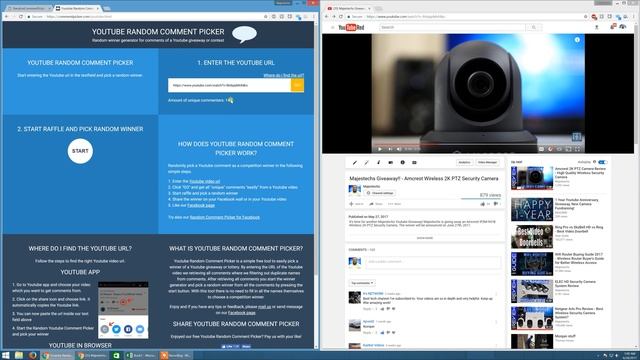
Task: Click the YouTube search box
Action: click(x=452, y=27)
